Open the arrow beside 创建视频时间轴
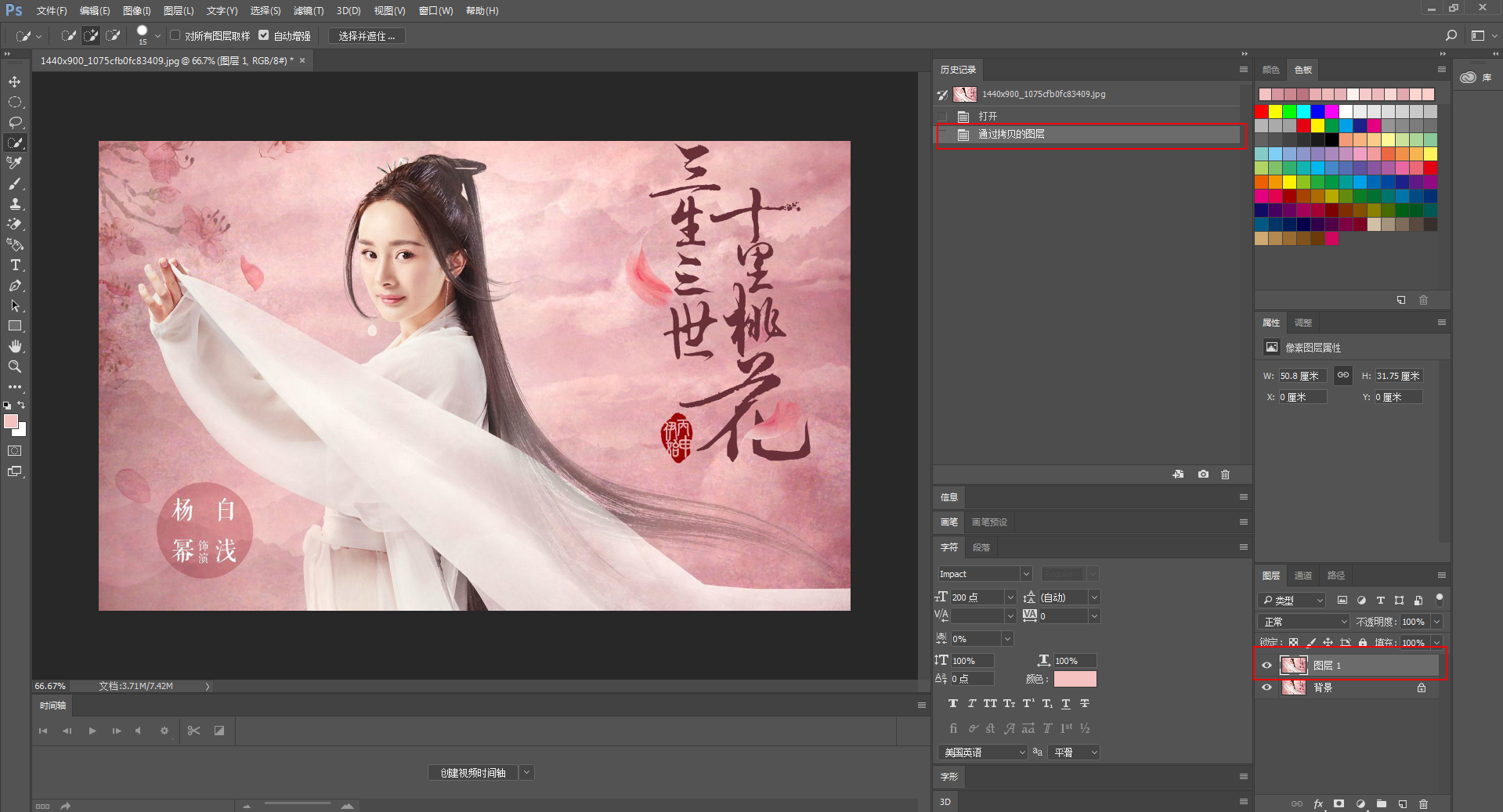Viewport: 1503px width, 812px height. [x=527, y=773]
